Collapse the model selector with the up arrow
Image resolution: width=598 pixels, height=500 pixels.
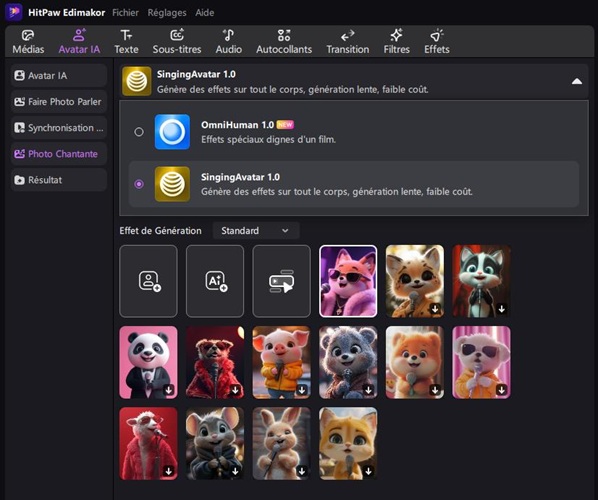[x=577, y=81]
